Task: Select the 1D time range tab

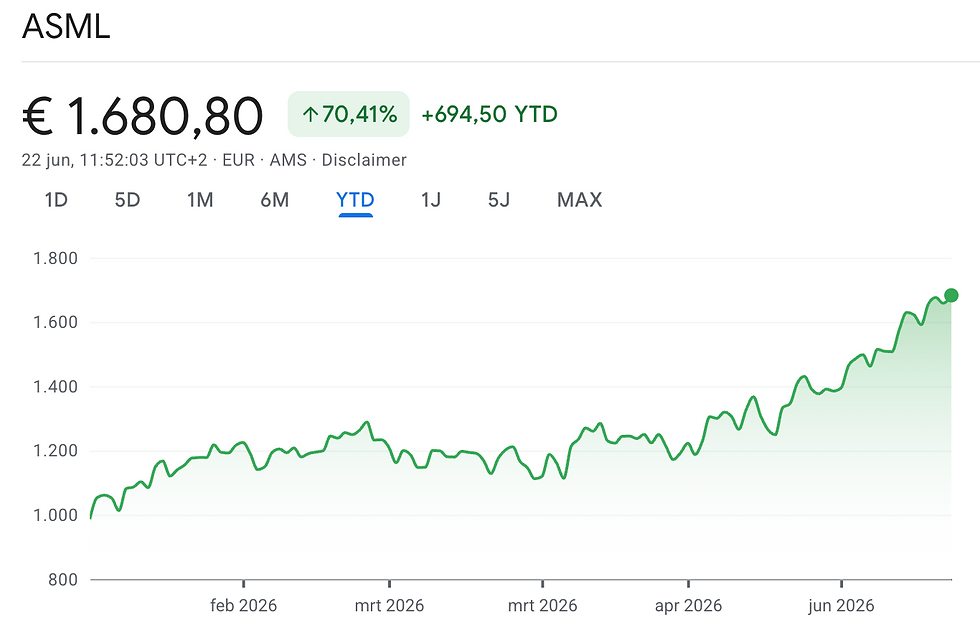Action: click(56, 200)
